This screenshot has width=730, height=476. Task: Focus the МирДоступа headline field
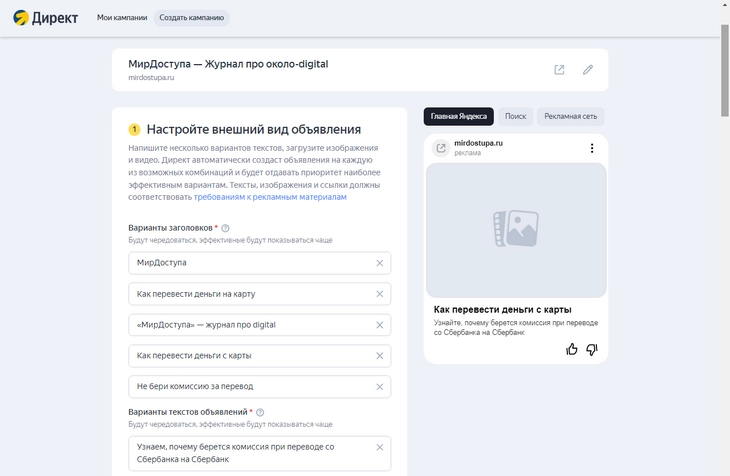[x=259, y=263]
